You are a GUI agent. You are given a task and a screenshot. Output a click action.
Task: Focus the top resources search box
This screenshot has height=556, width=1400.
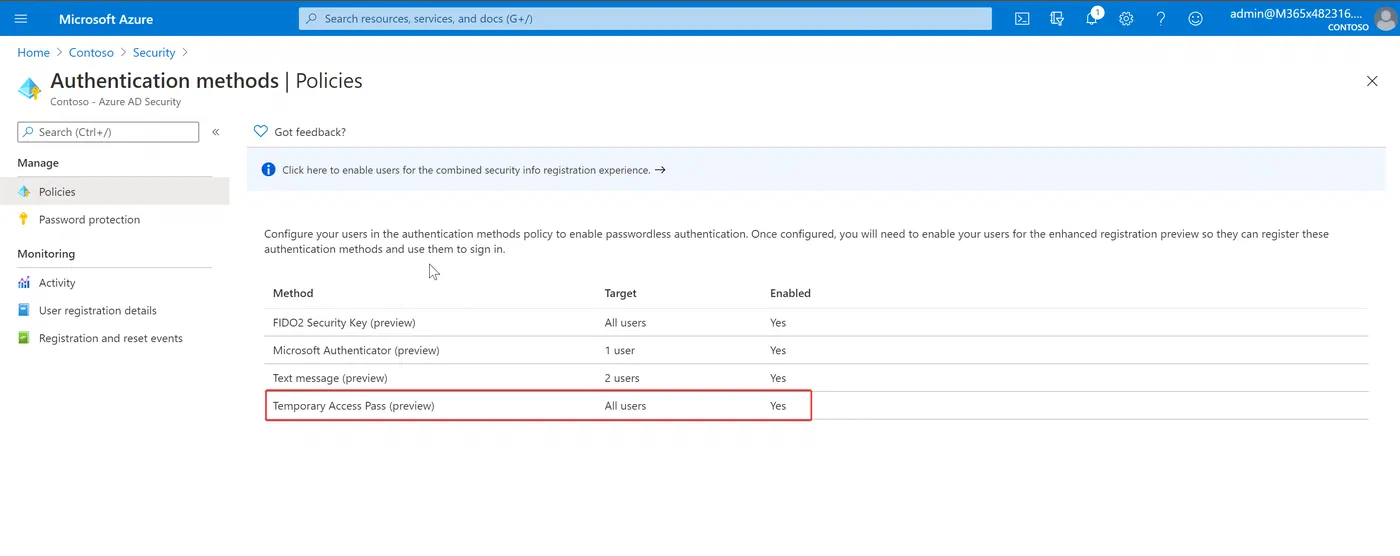(x=645, y=18)
